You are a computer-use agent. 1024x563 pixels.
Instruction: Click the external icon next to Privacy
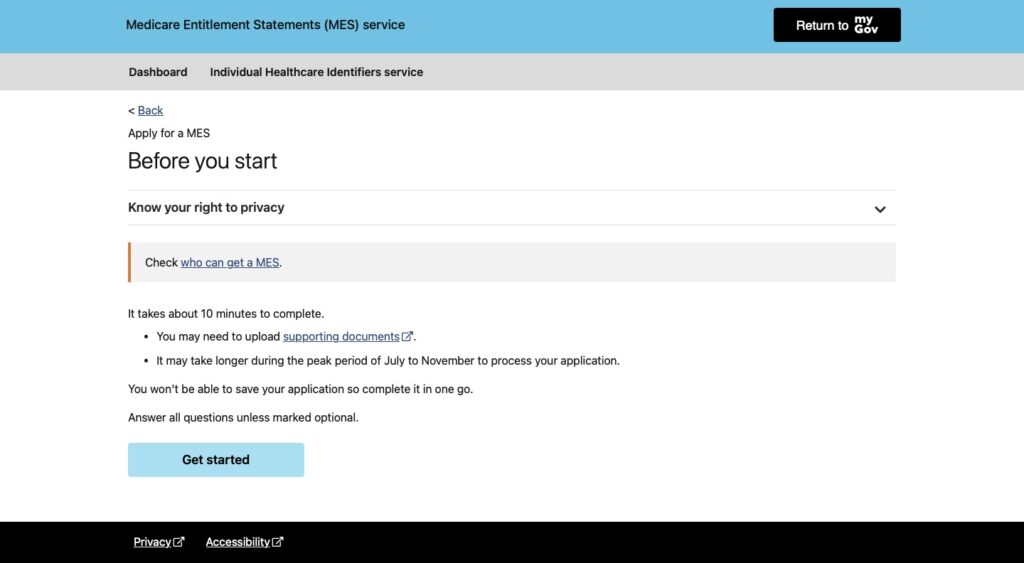click(179, 542)
